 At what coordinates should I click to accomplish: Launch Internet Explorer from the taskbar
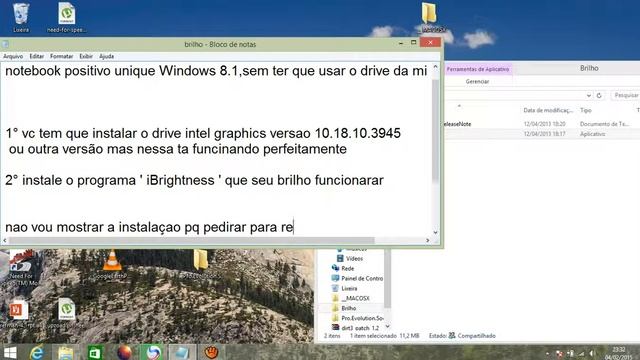coord(37,353)
